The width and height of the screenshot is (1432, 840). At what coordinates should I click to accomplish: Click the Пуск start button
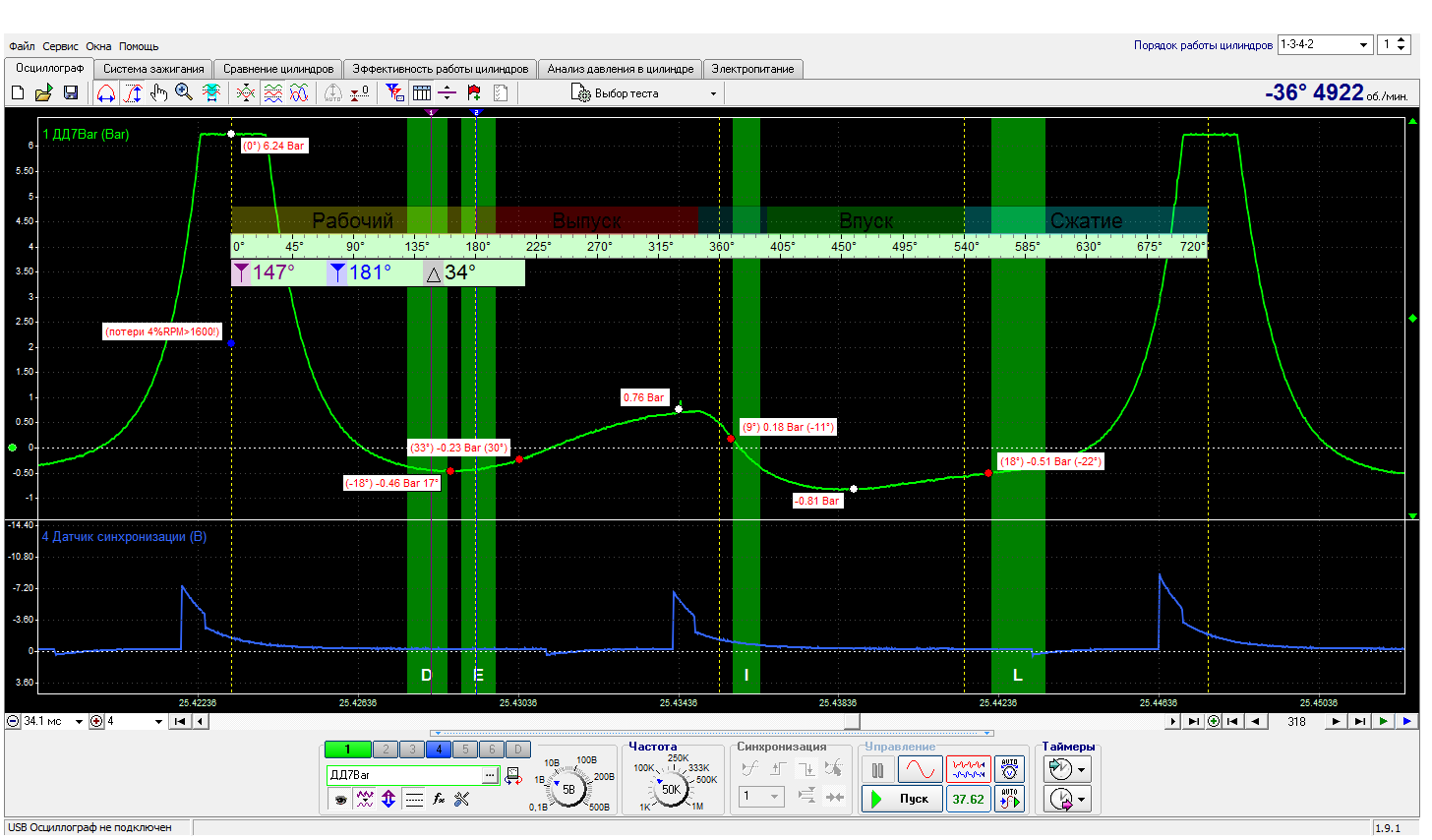pos(902,799)
